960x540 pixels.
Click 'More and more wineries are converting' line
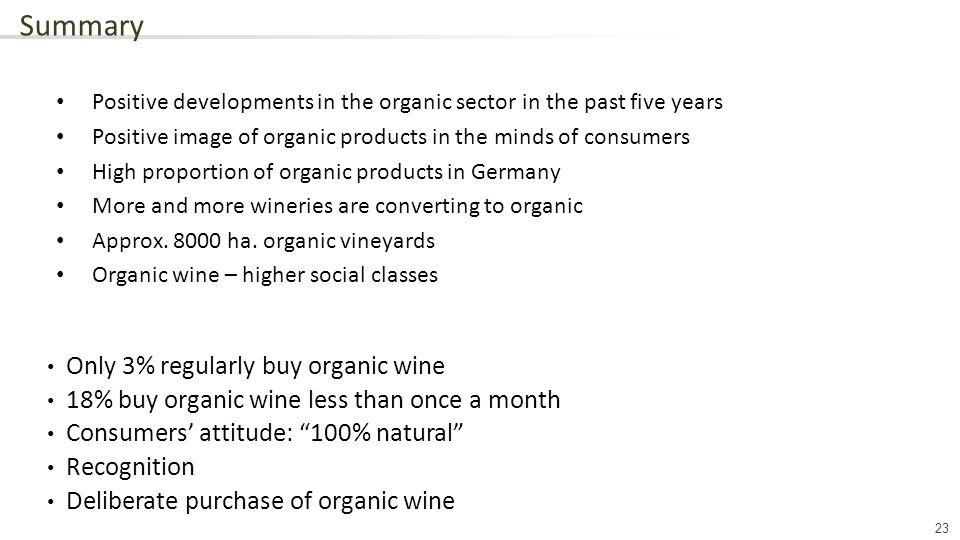[337, 206]
